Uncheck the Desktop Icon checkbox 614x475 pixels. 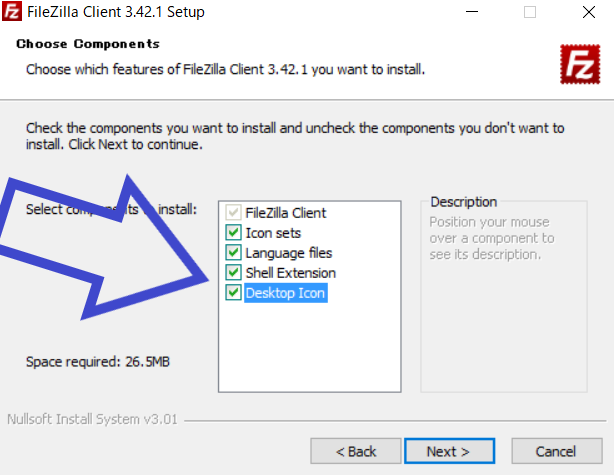pyautogui.click(x=233, y=293)
